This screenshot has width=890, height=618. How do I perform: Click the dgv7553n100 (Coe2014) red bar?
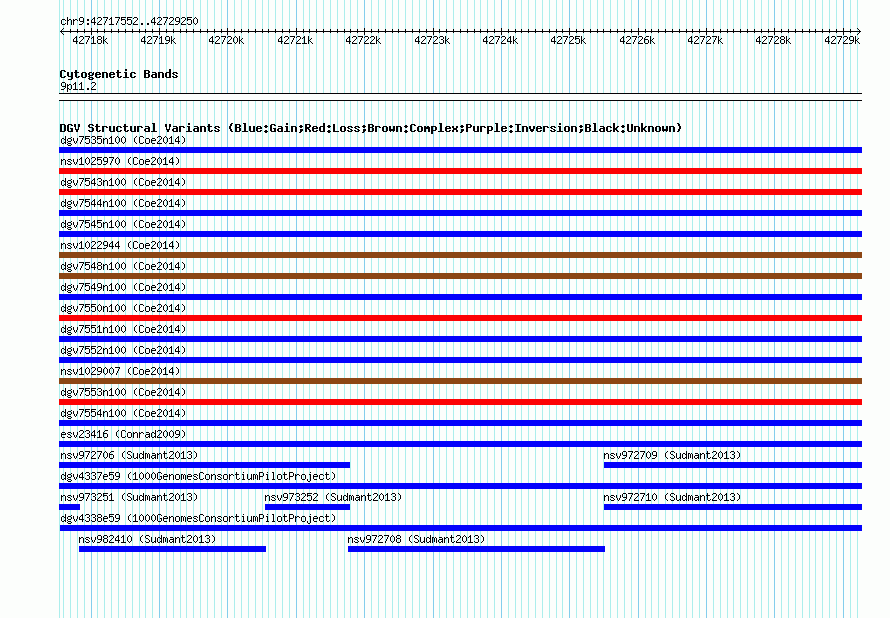pos(460,402)
